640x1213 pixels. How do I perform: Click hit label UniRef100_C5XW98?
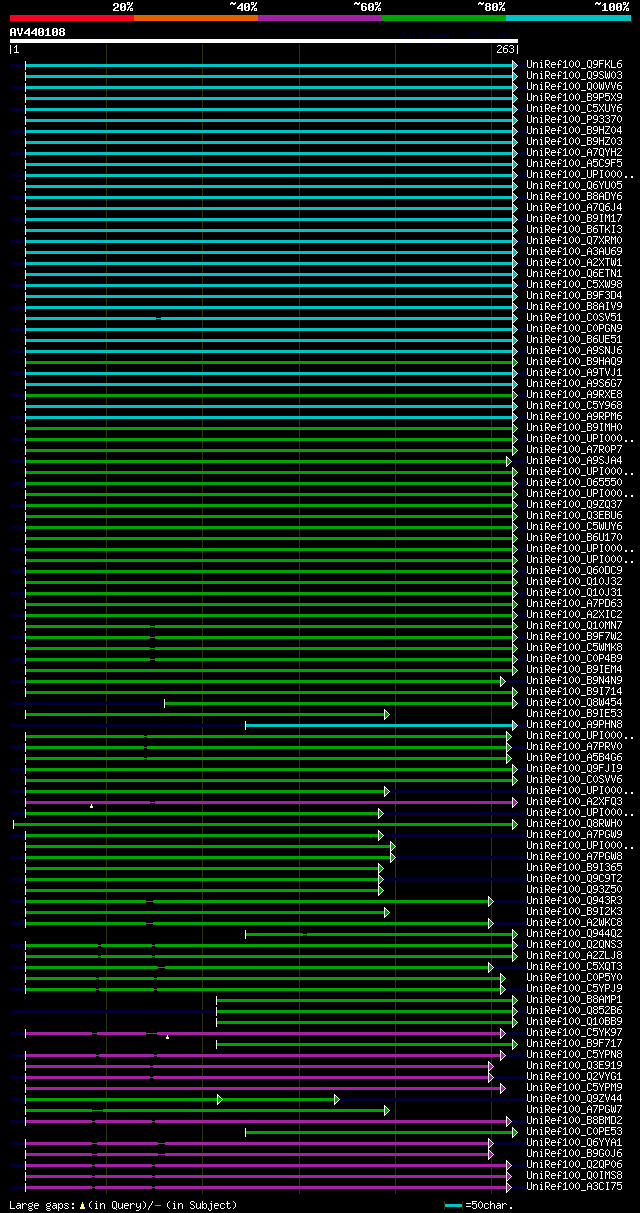(x=575, y=284)
